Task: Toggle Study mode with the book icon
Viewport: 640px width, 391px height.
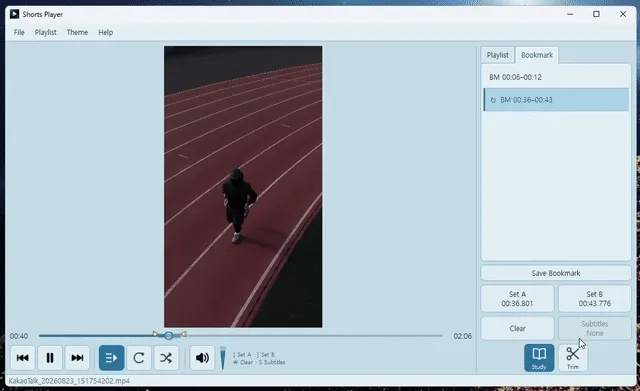Action: (x=539, y=358)
